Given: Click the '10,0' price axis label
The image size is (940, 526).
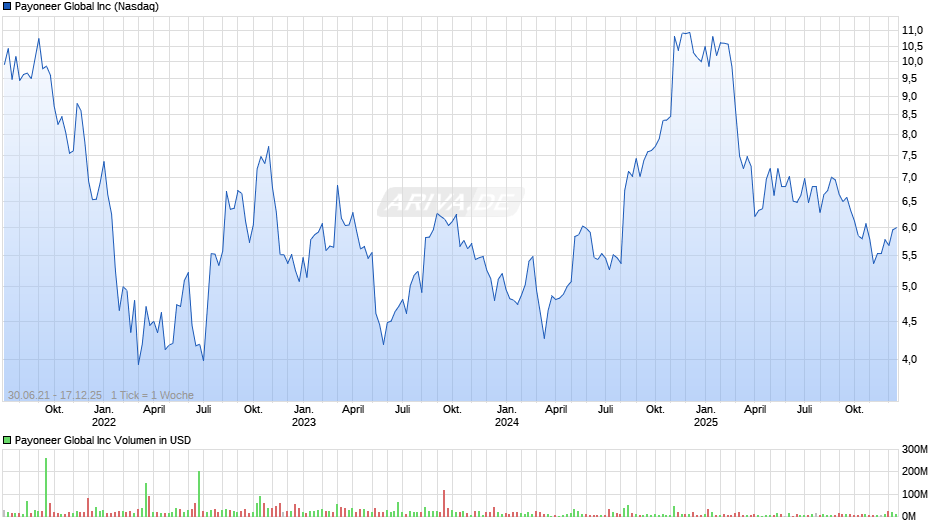Looking at the screenshot, I should coord(912,61).
